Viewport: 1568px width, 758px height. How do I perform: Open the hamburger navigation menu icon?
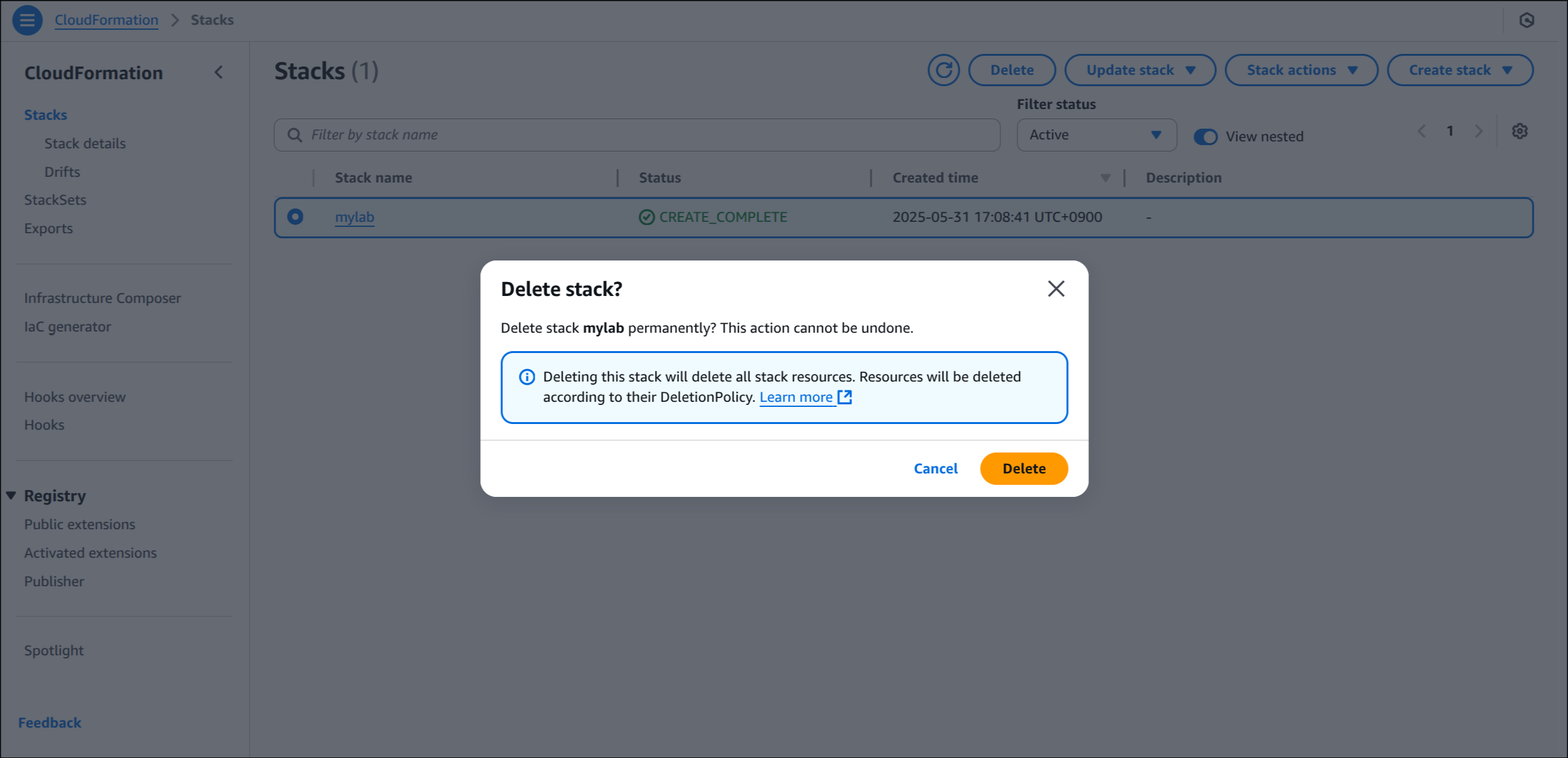(x=27, y=20)
